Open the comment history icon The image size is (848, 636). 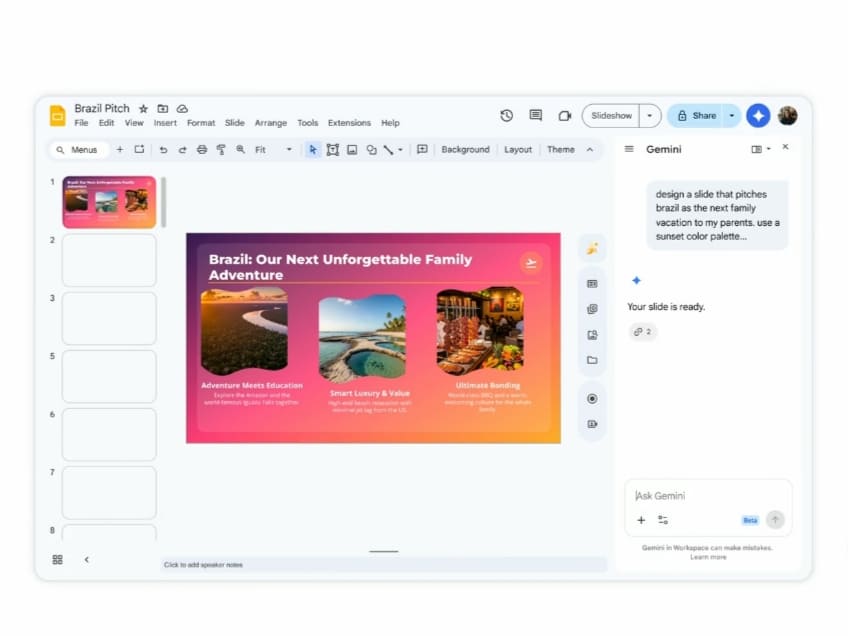[534, 115]
